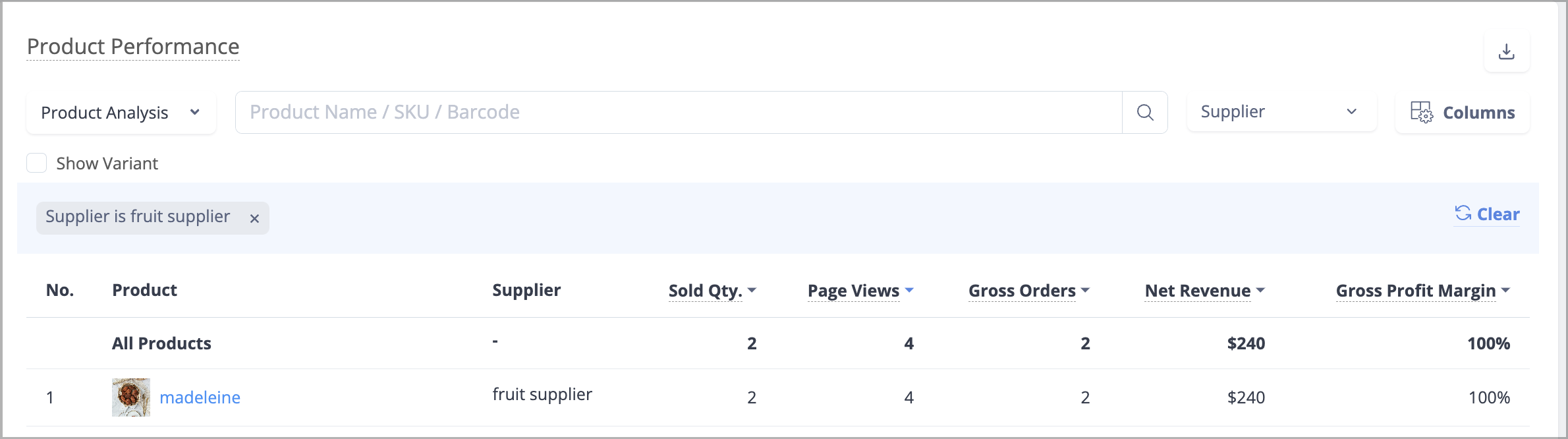The image size is (1568, 439).
Task: Open the madeleine product link
Action: (200, 397)
